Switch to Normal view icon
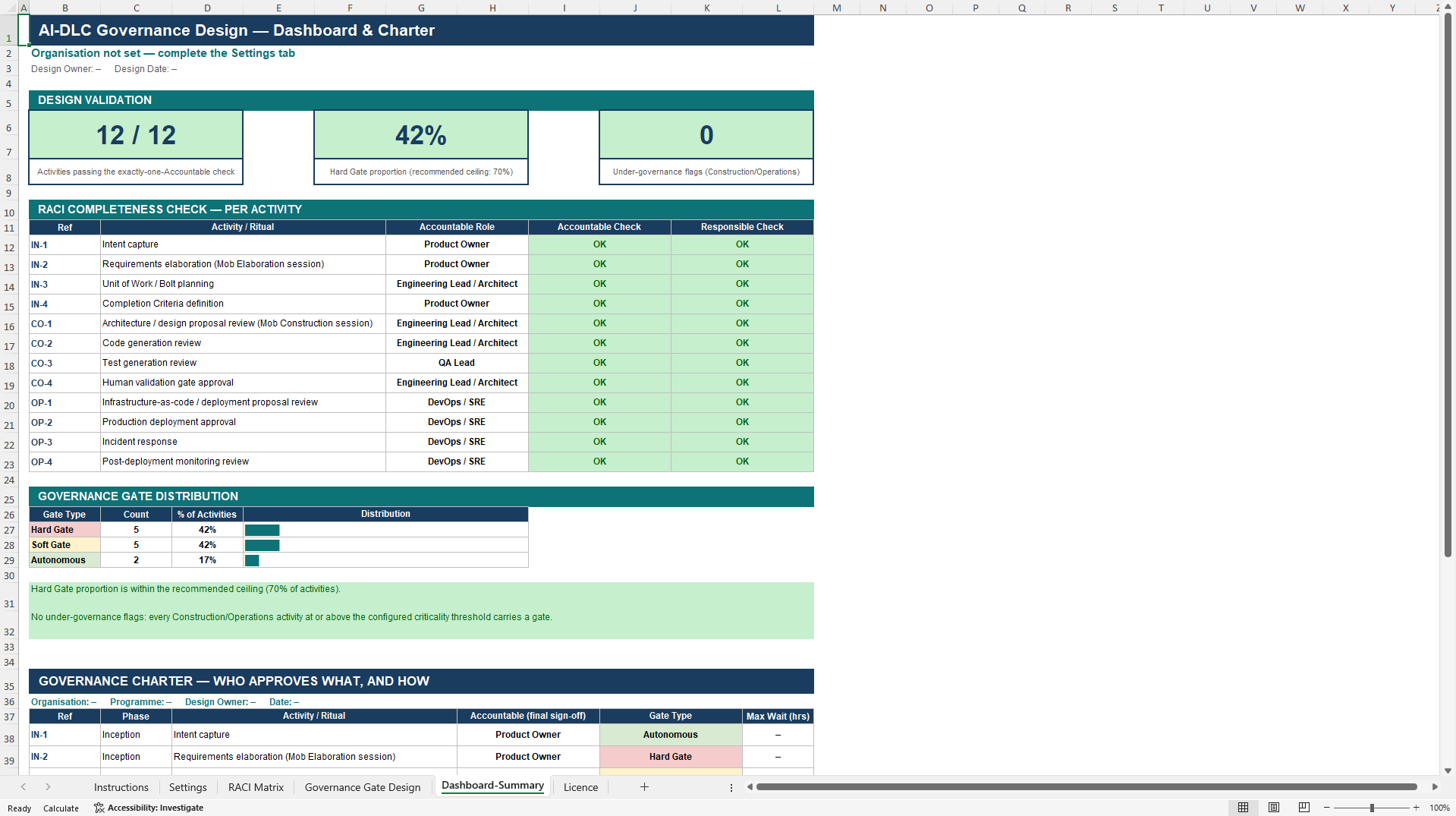The image size is (1456, 816). 1243,808
